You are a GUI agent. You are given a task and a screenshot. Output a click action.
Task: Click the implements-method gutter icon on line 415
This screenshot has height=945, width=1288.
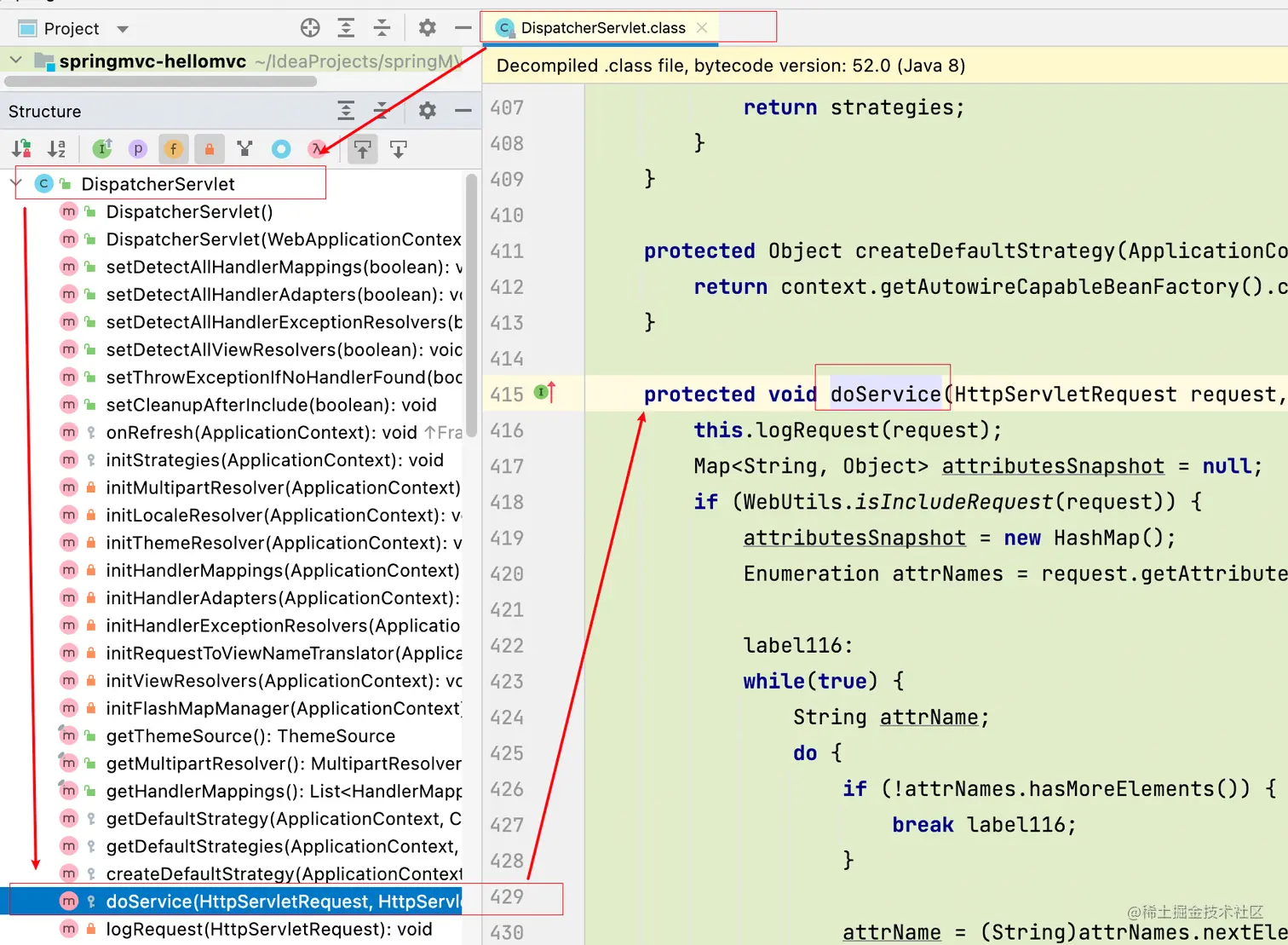[x=544, y=393]
